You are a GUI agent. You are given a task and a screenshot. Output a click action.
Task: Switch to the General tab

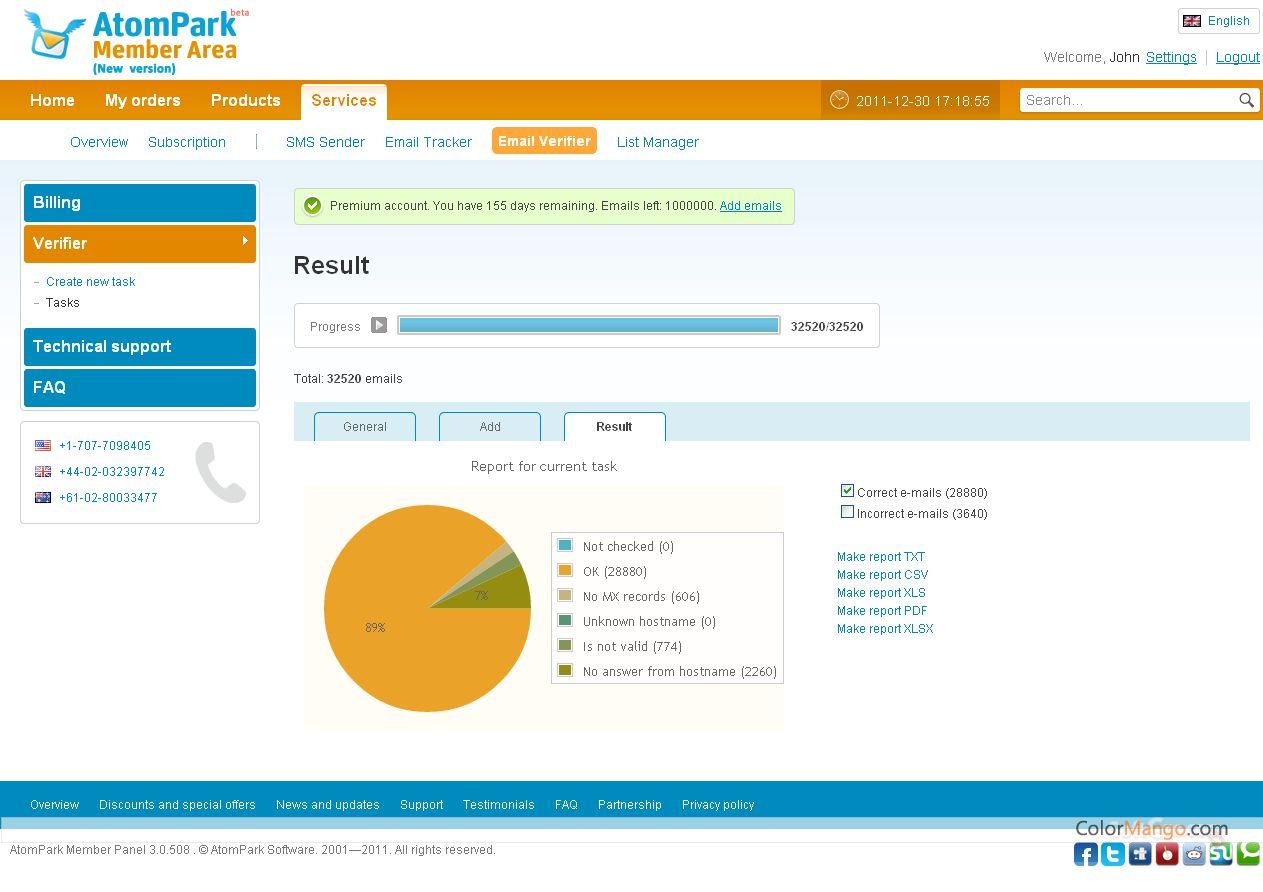pyautogui.click(x=365, y=427)
